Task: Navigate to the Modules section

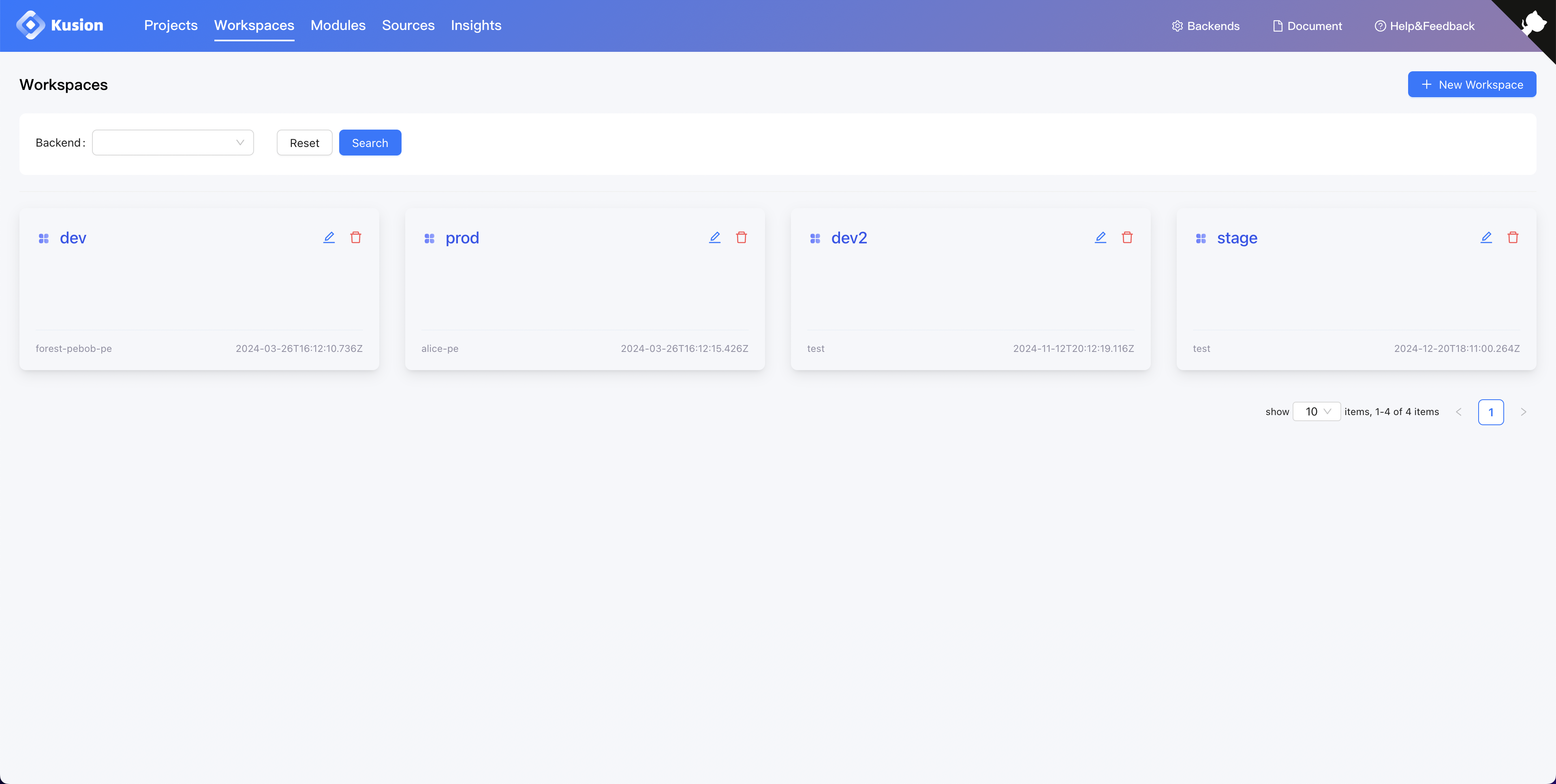Action: point(338,26)
